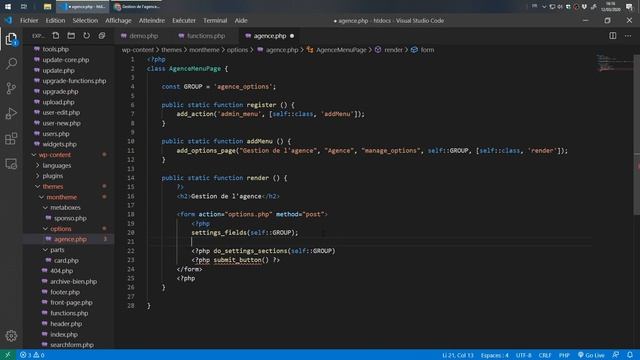Change the CRLF end-of-line sequence
The image size is (640, 360).
point(545,355)
